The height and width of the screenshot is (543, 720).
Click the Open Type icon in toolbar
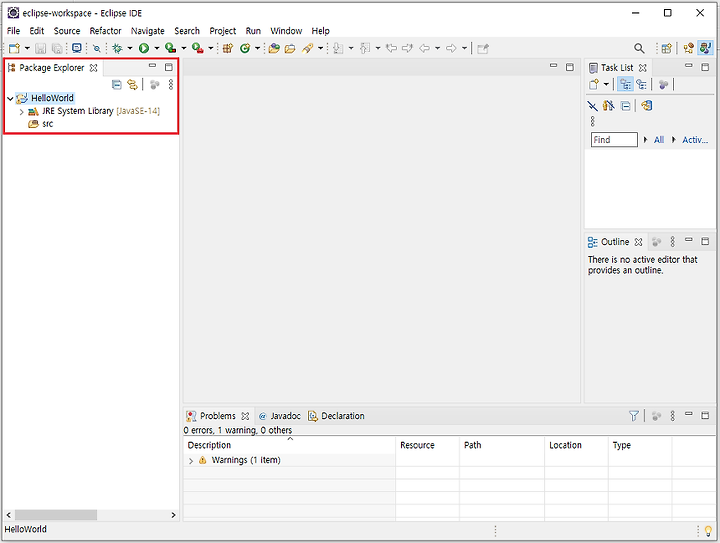[274, 48]
